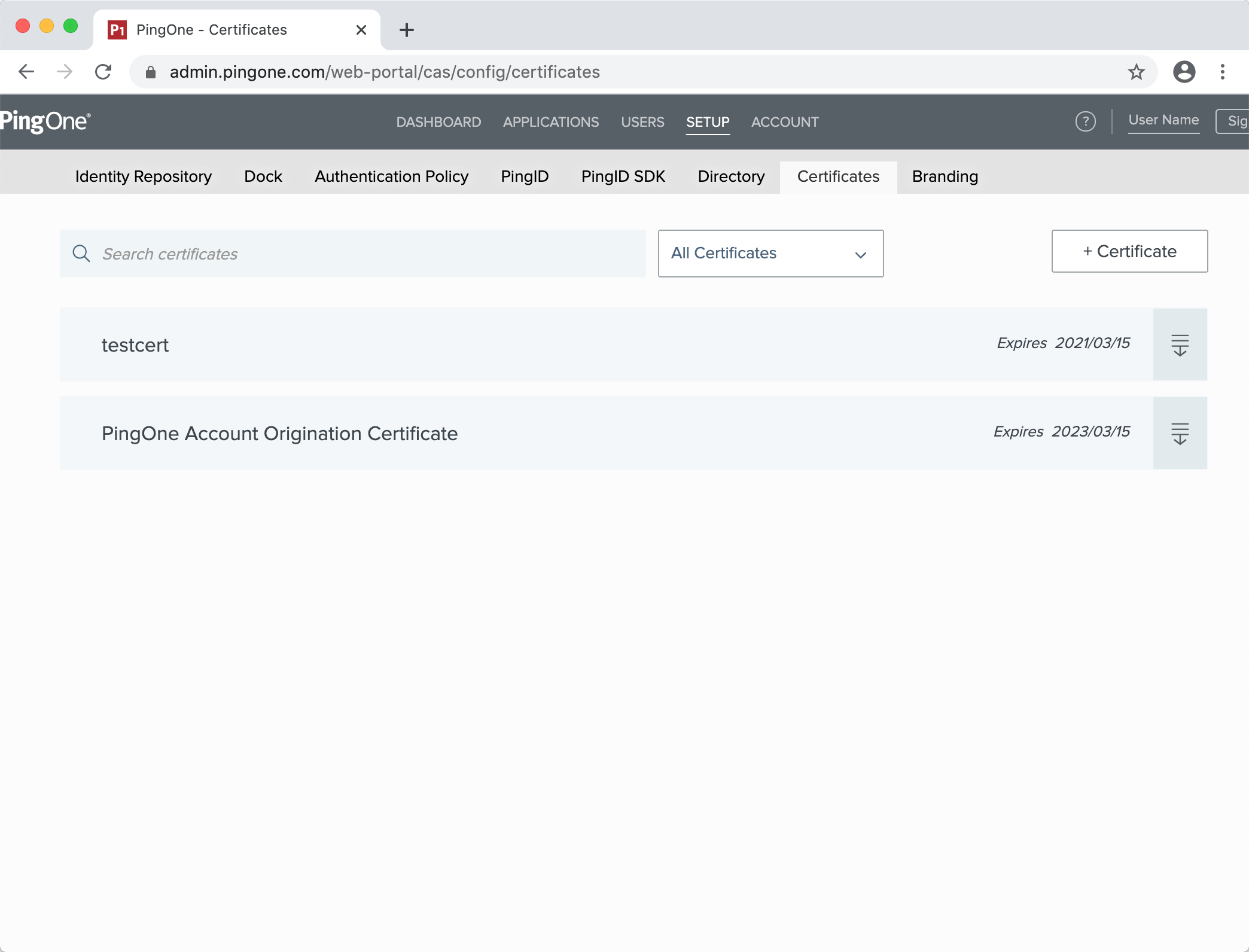Click the Expires 2023/03/15 text
The height and width of the screenshot is (952, 1249).
click(1062, 432)
